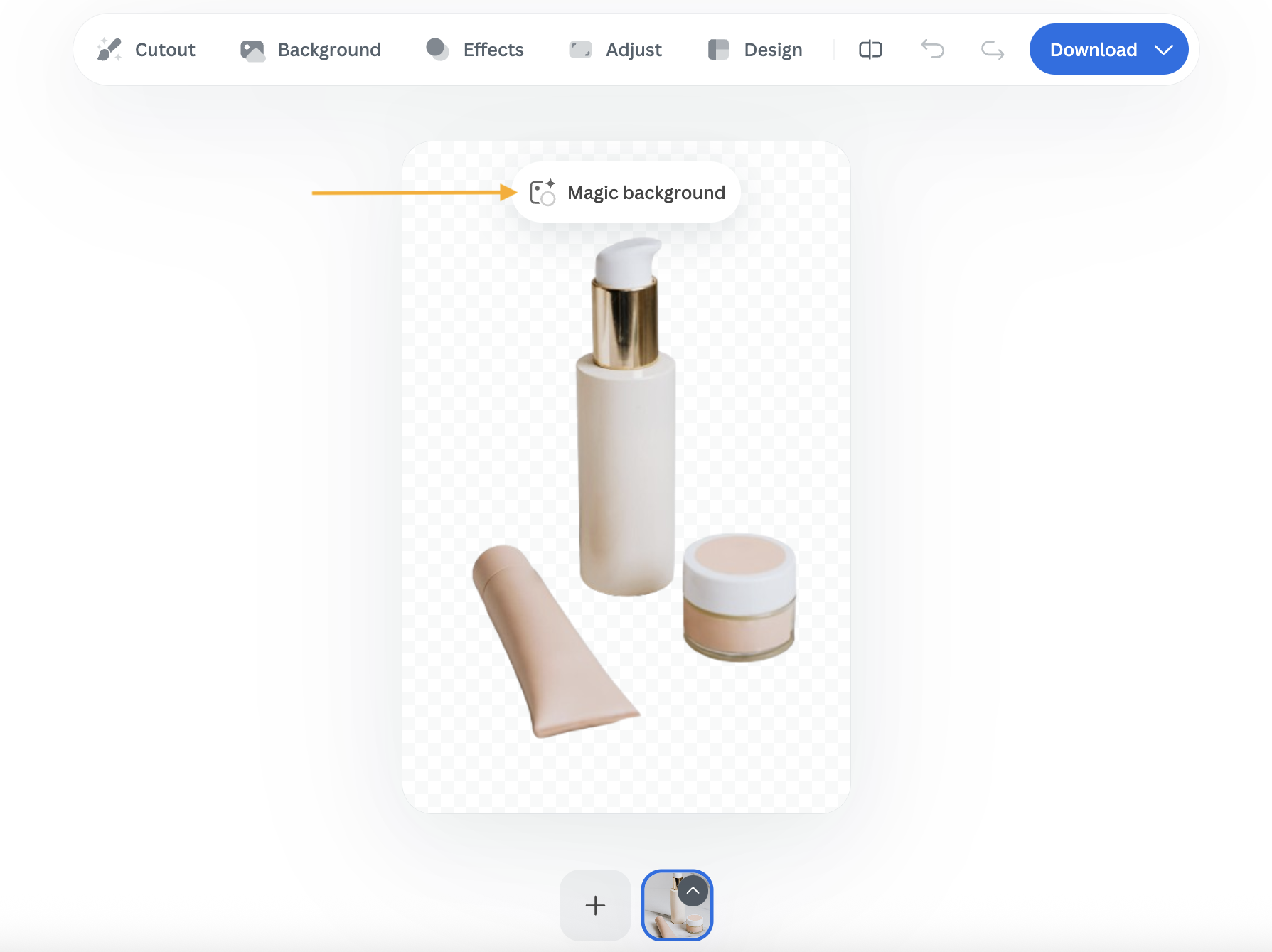
Task: Open the Background tab label
Action: 328,50
